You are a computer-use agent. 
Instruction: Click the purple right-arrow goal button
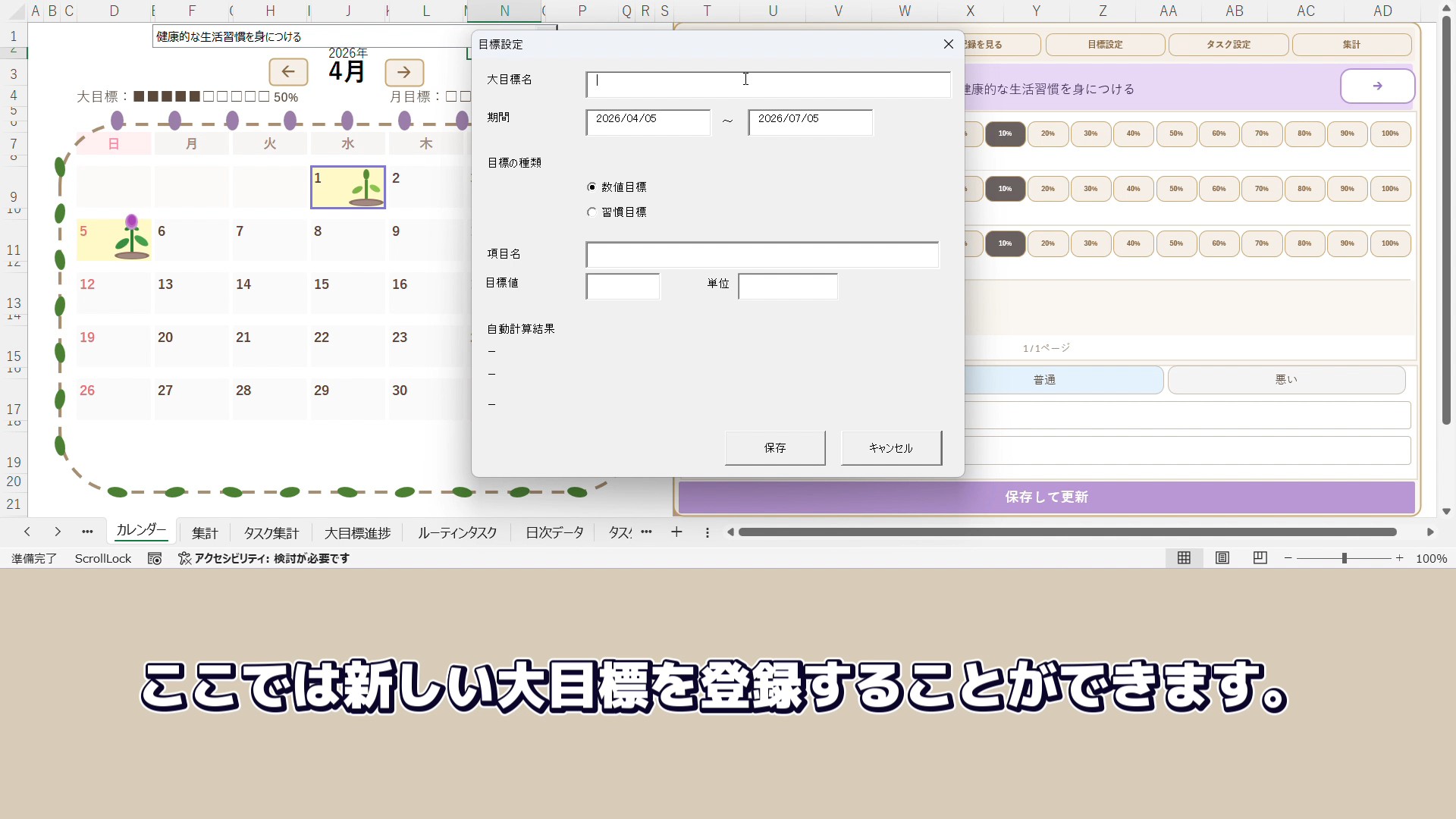click(x=1377, y=86)
